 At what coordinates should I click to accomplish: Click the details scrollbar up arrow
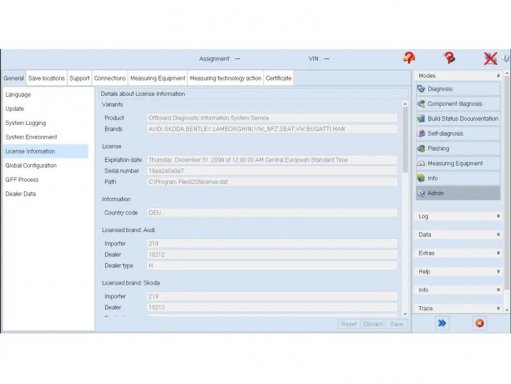coord(405,104)
